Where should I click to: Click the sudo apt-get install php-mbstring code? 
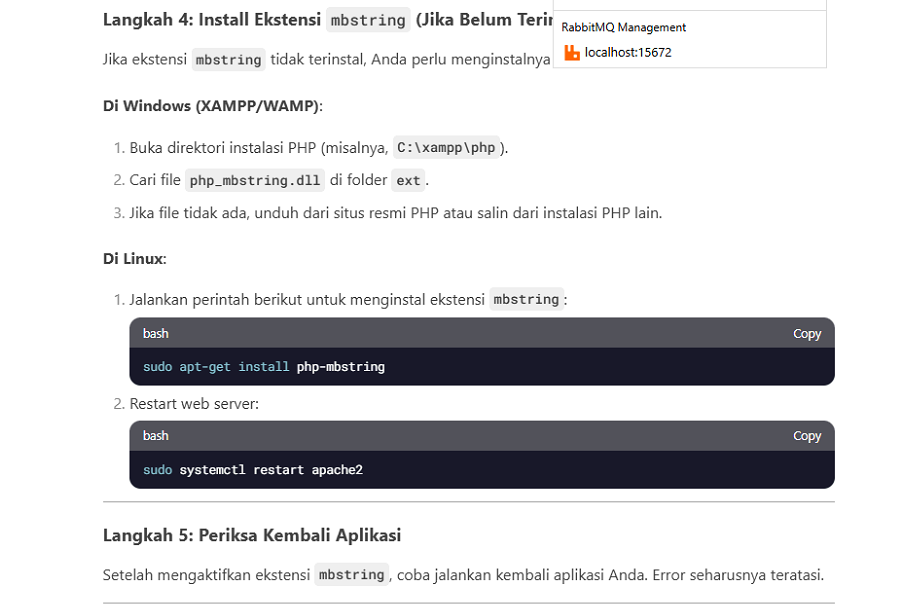coord(264,367)
